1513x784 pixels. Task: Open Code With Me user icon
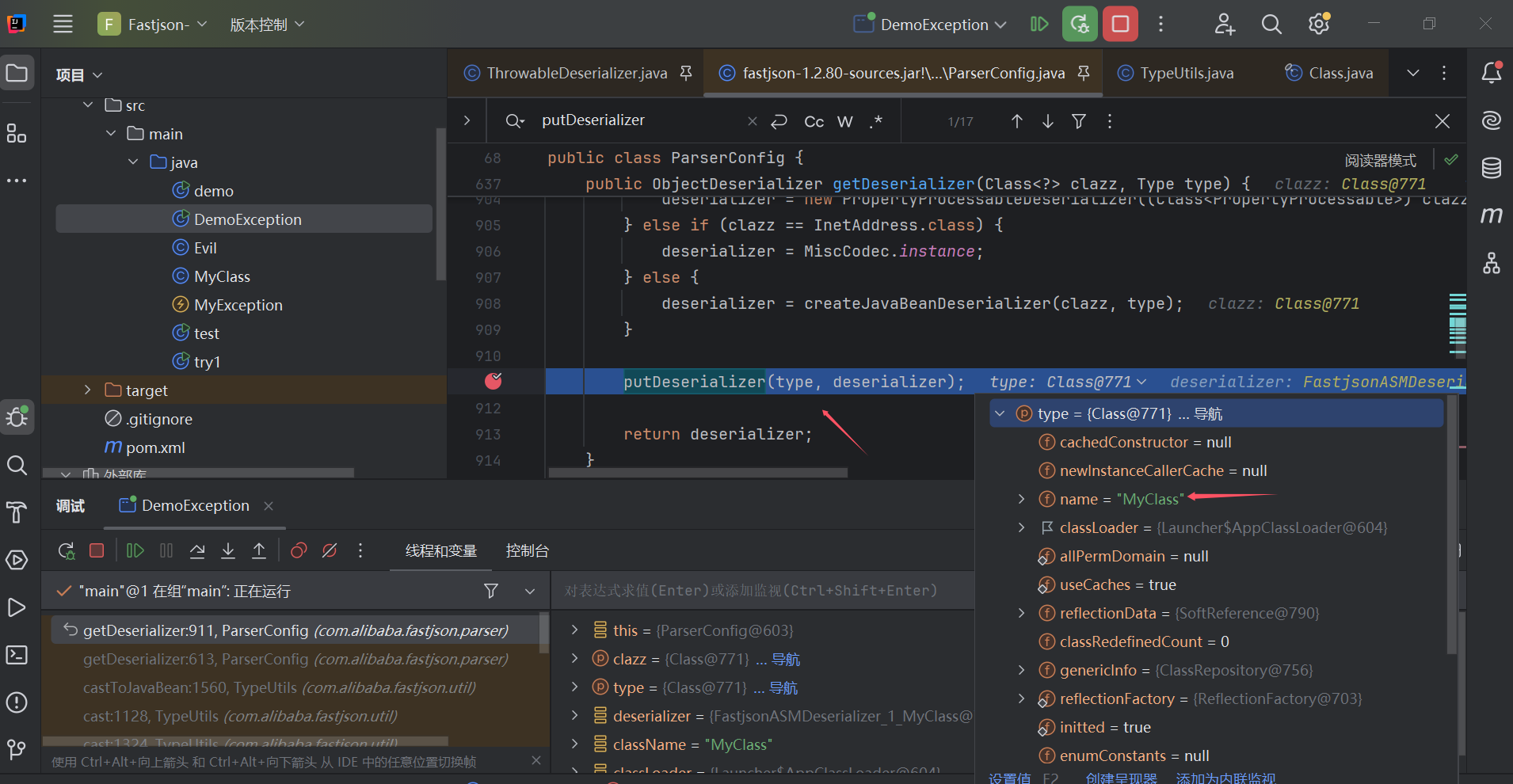click(1225, 25)
